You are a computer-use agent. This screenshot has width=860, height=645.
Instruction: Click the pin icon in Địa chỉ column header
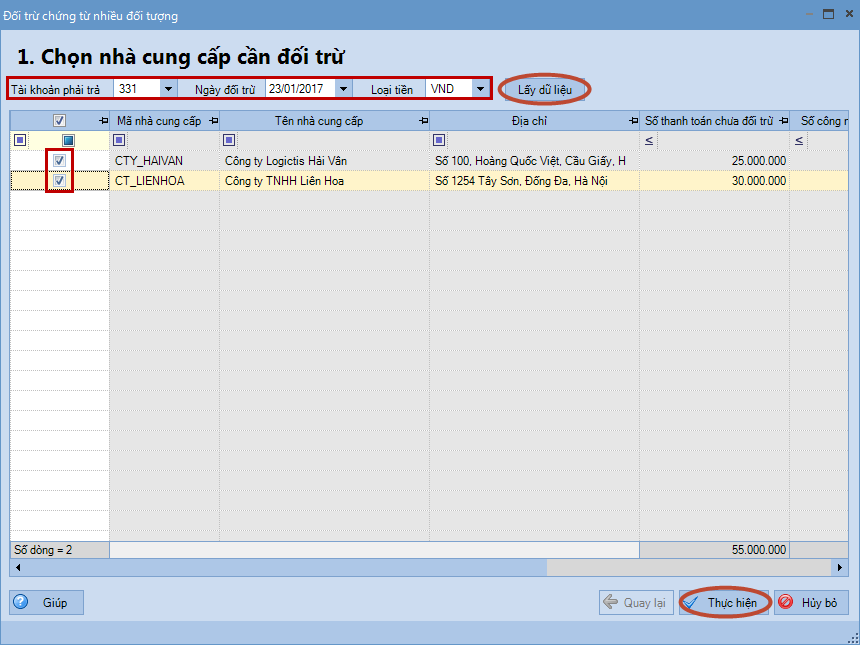tap(633, 121)
